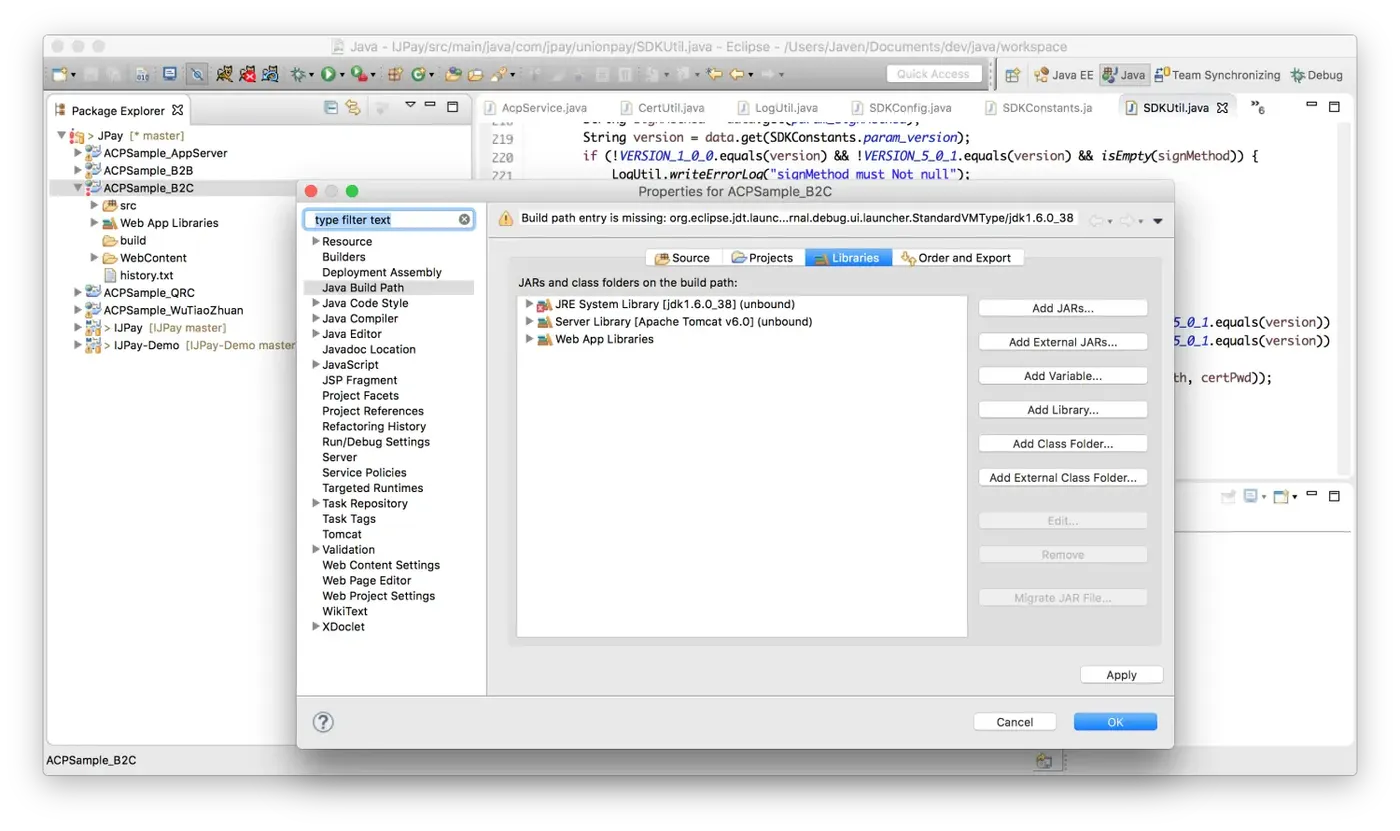Viewport: 1400px width, 831px height.
Task: Click the Open Task folder toolbar icon
Action: click(x=475, y=74)
